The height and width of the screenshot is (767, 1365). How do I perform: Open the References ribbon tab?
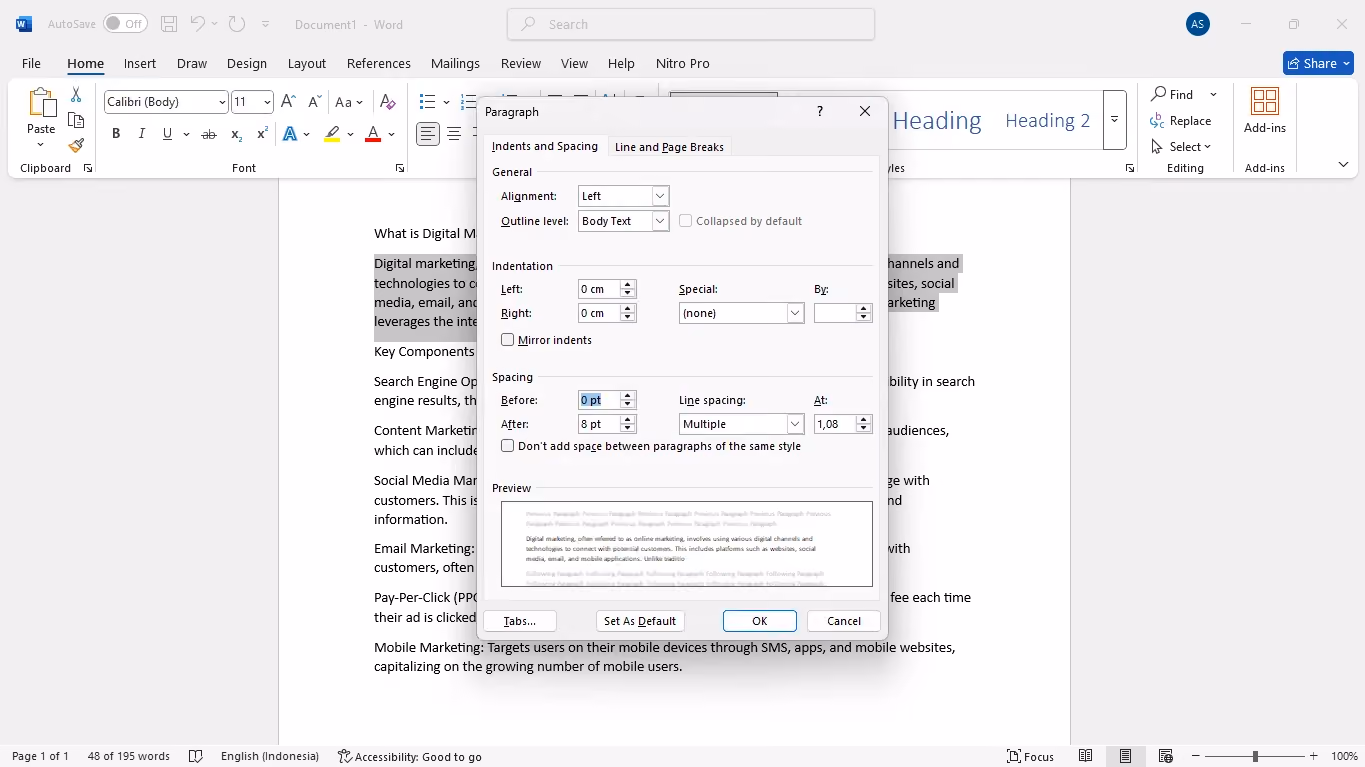(379, 63)
